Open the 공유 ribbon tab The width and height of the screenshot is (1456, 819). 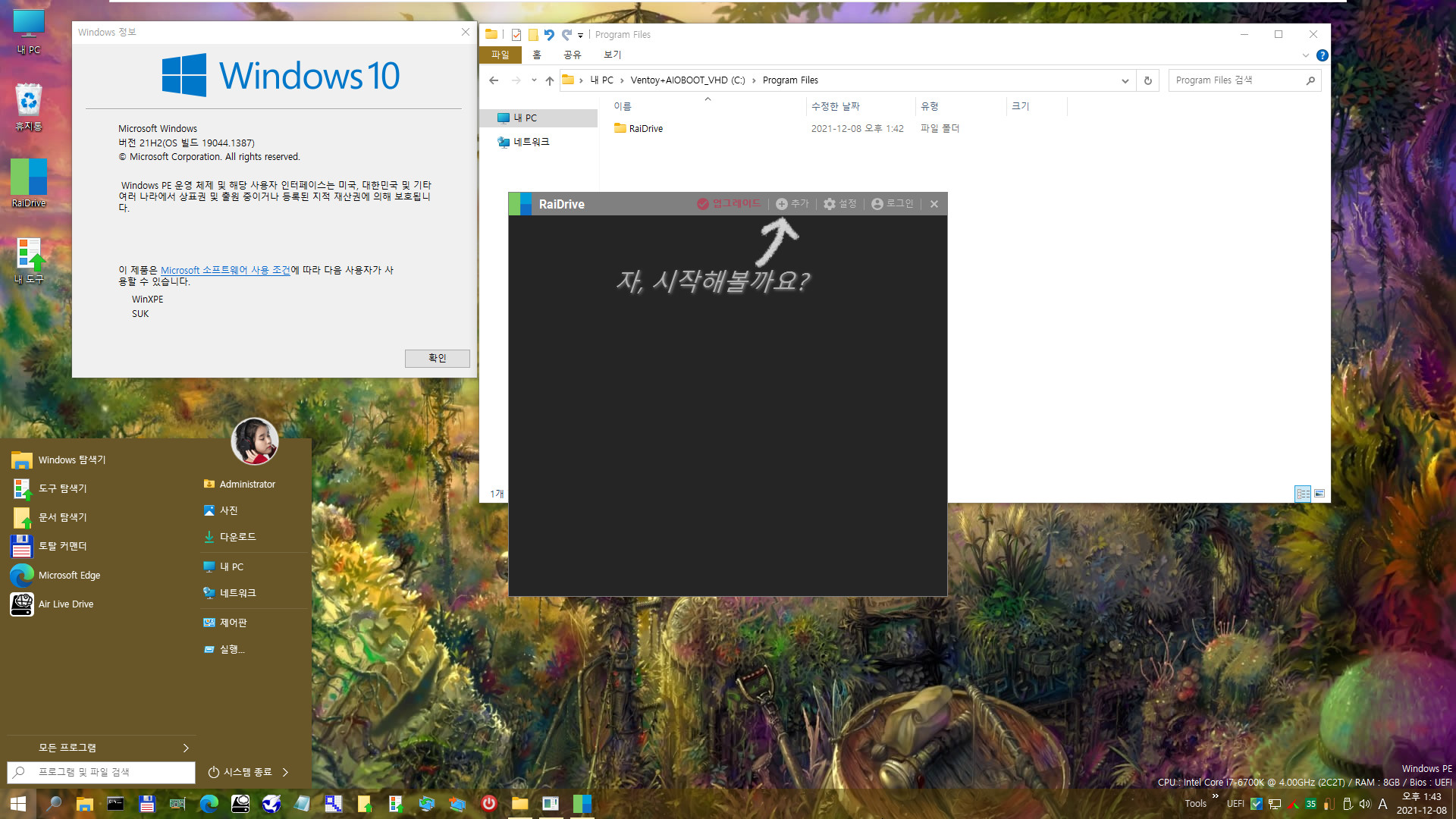tap(573, 55)
